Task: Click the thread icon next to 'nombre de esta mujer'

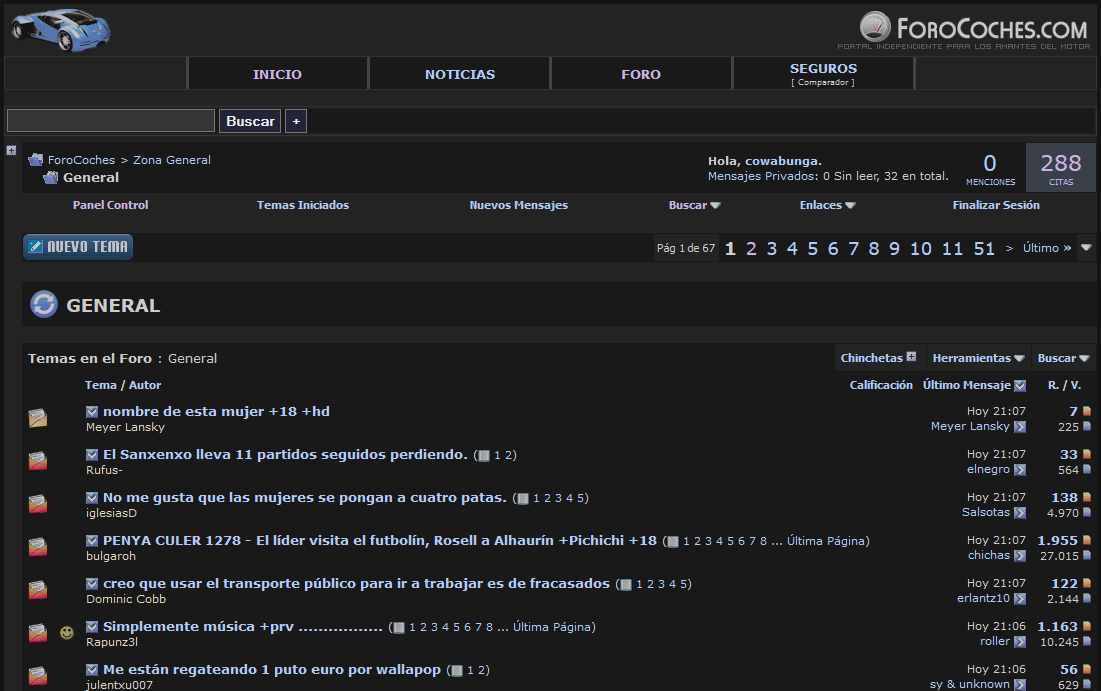Action: [x=38, y=417]
